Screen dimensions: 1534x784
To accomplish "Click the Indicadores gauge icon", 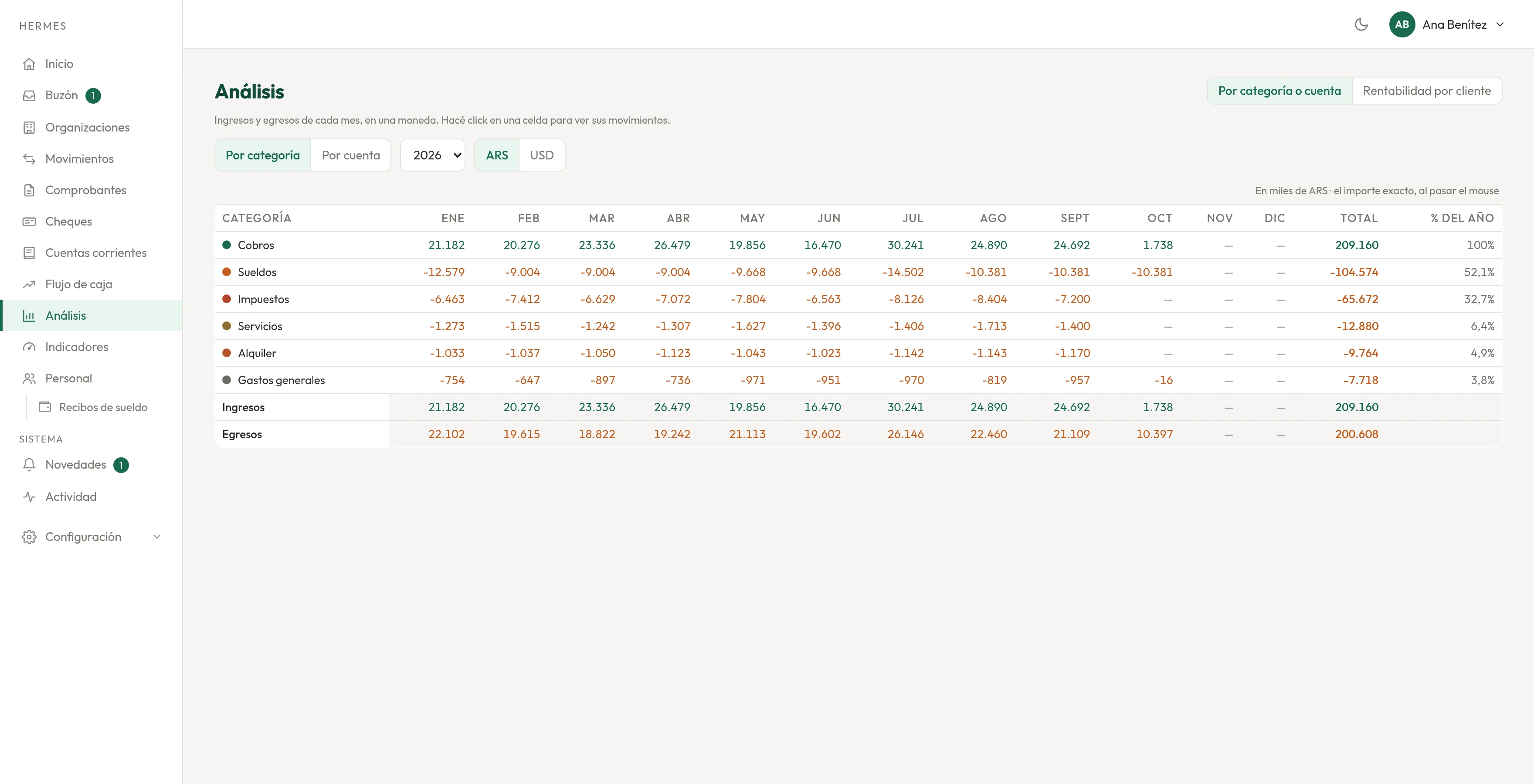I will [29, 347].
